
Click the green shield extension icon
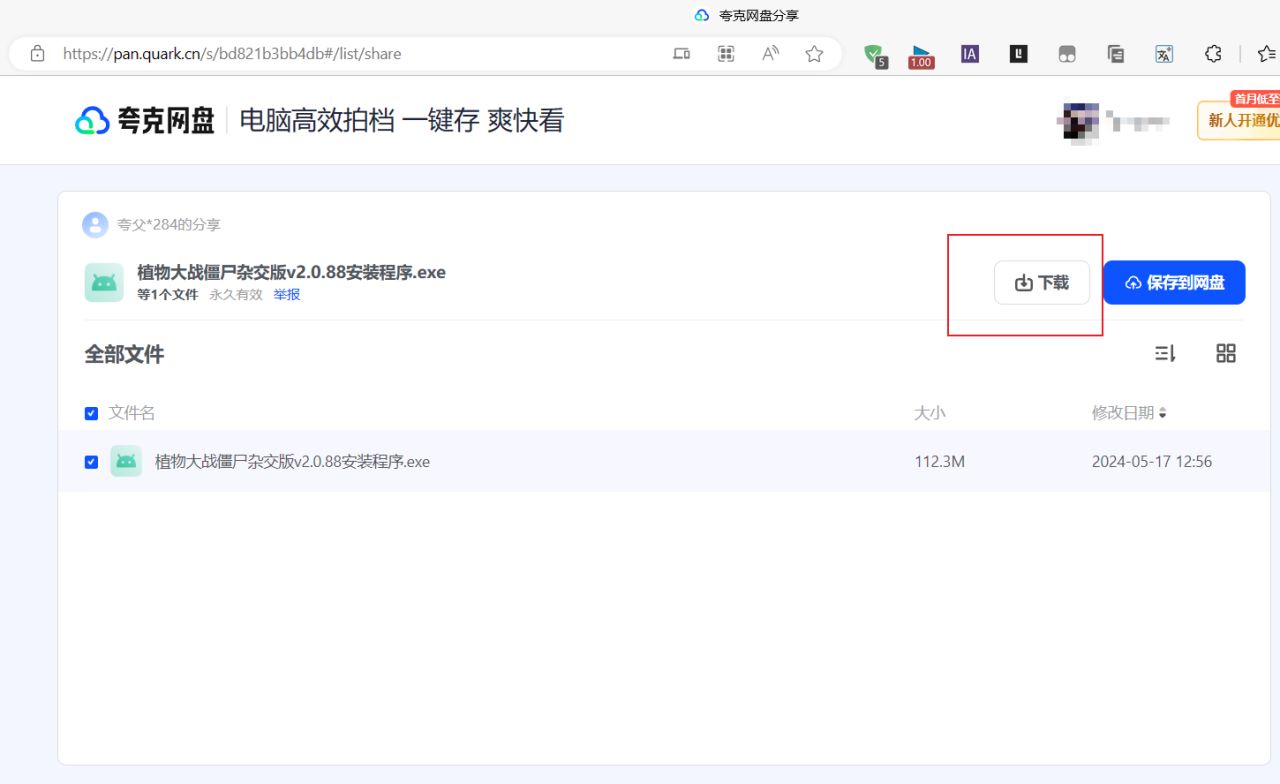(x=875, y=55)
